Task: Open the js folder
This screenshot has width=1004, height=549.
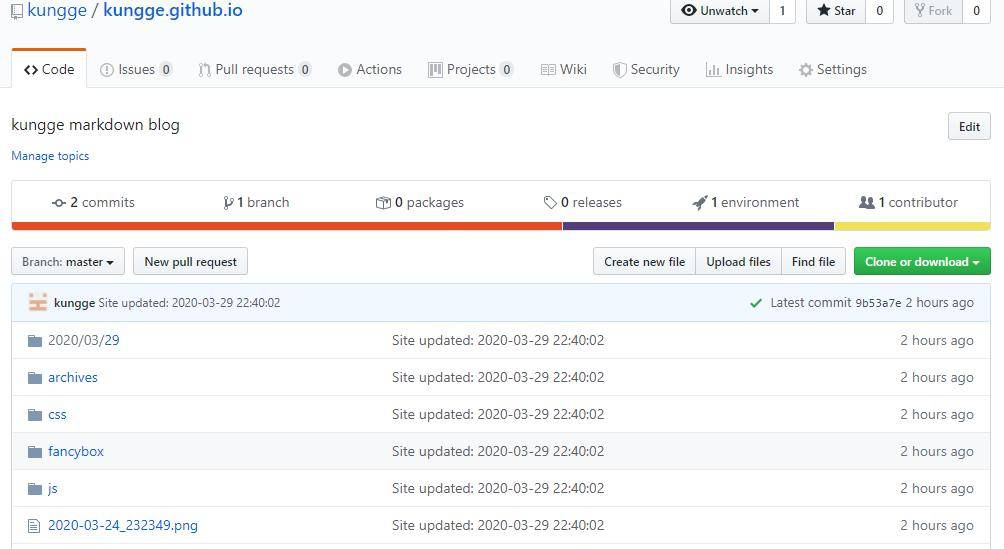Action: click(53, 489)
